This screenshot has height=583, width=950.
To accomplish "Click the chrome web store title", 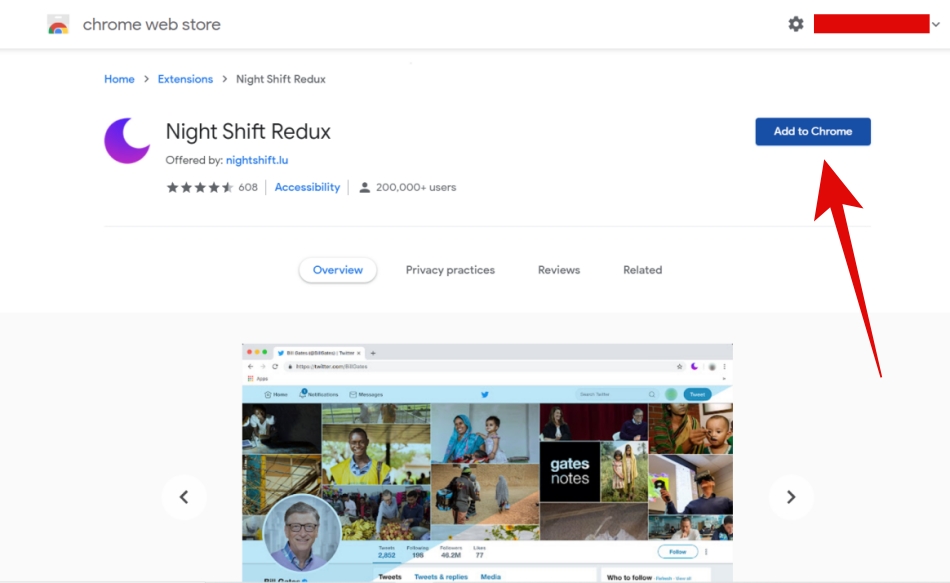I will [151, 24].
